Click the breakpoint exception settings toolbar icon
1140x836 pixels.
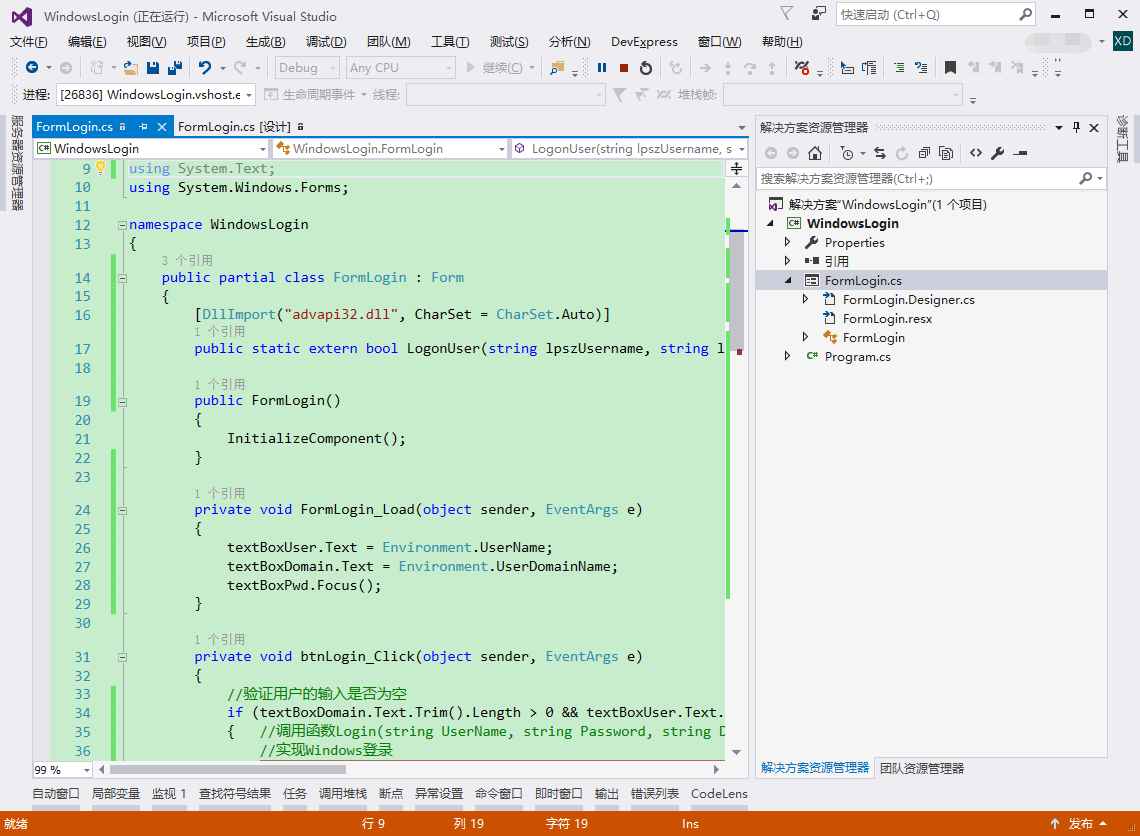pos(802,68)
